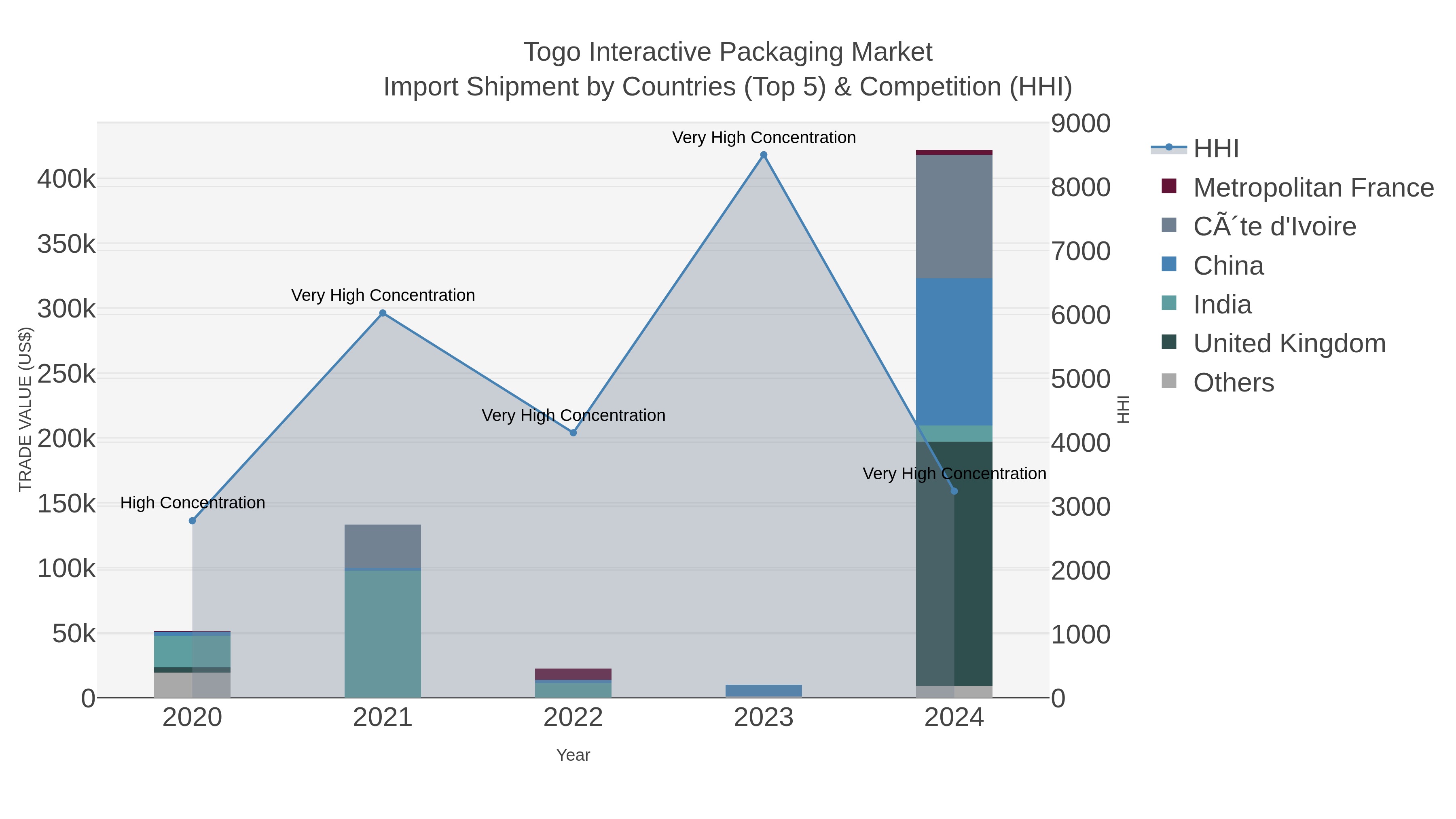Image resolution: width=1456 pixels, height=819 pixels.
Task: Click the 400k left axis tick label
Action: click(x=67, y=180)
